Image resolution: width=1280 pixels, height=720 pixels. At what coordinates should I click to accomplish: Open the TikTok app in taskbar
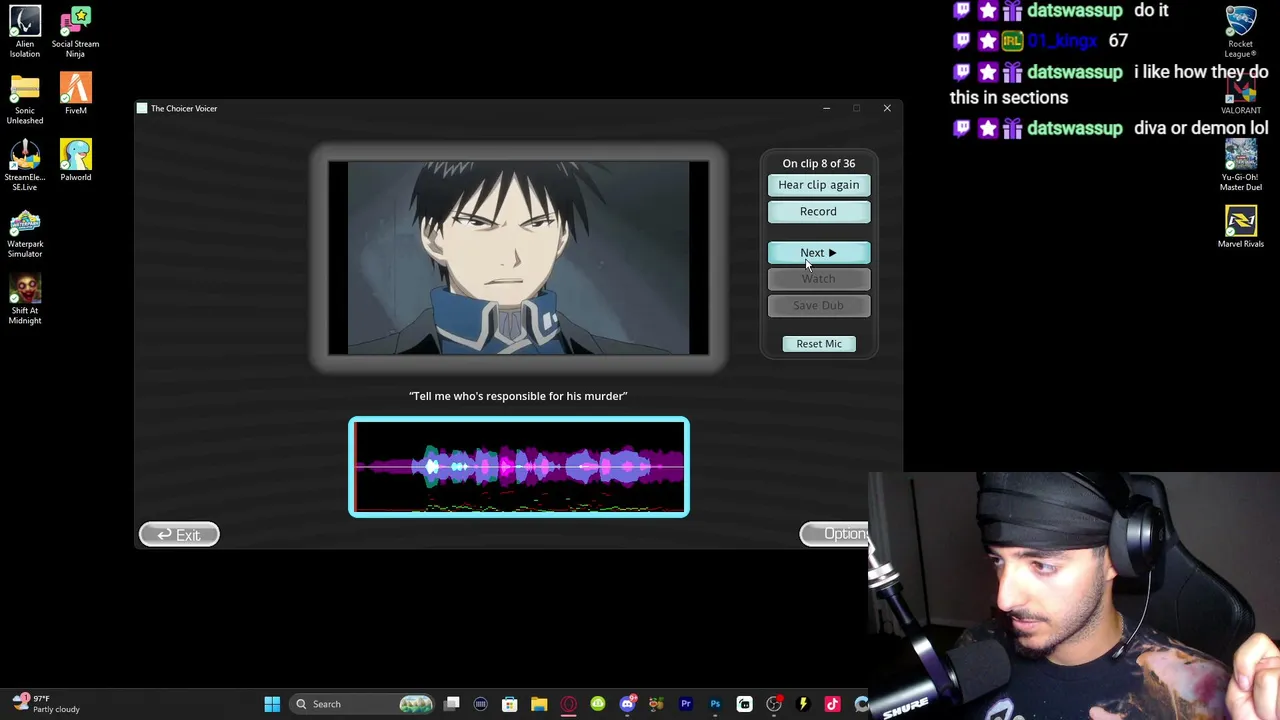(x=832, y=704)
